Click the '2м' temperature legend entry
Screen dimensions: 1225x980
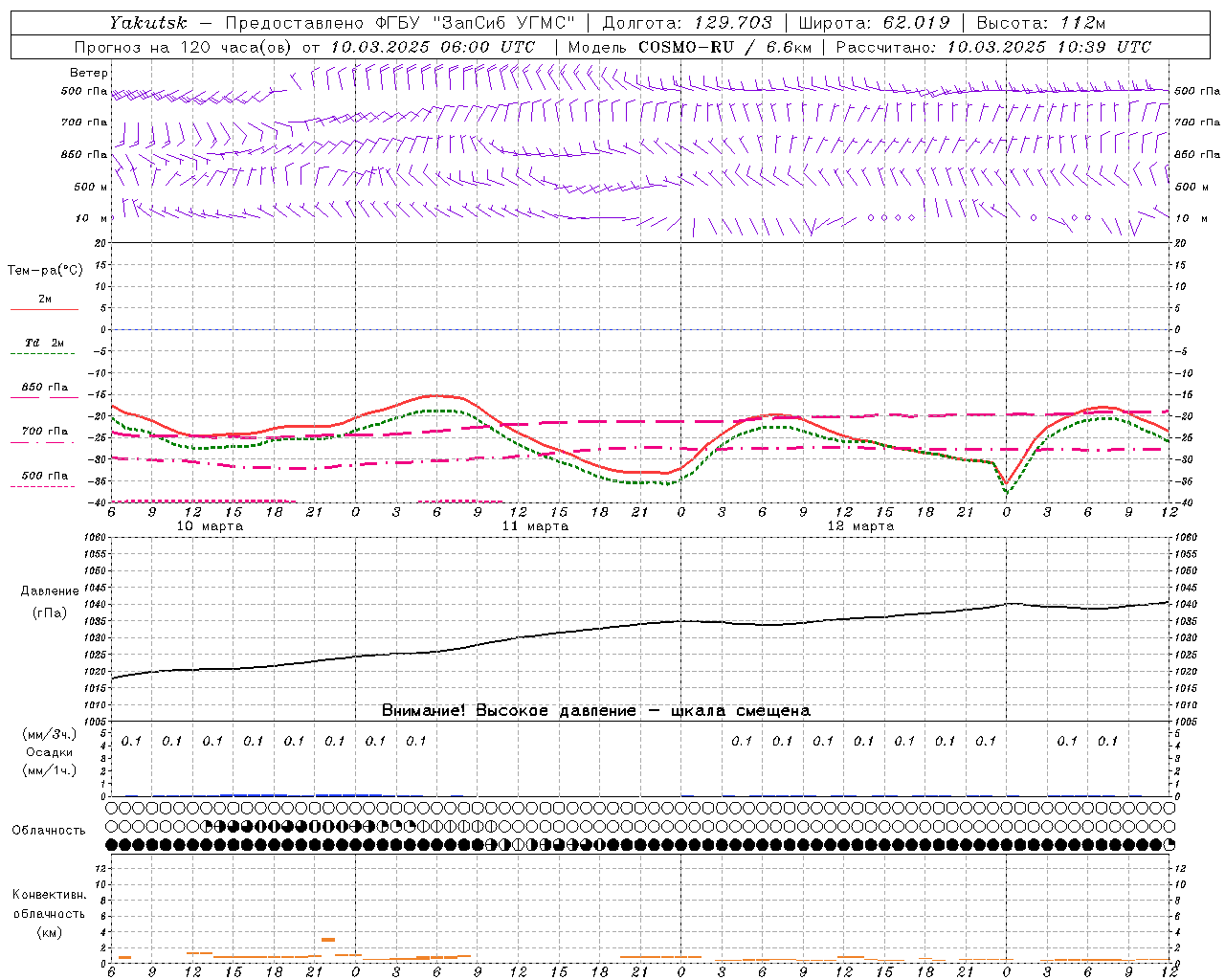pos(44,300)
